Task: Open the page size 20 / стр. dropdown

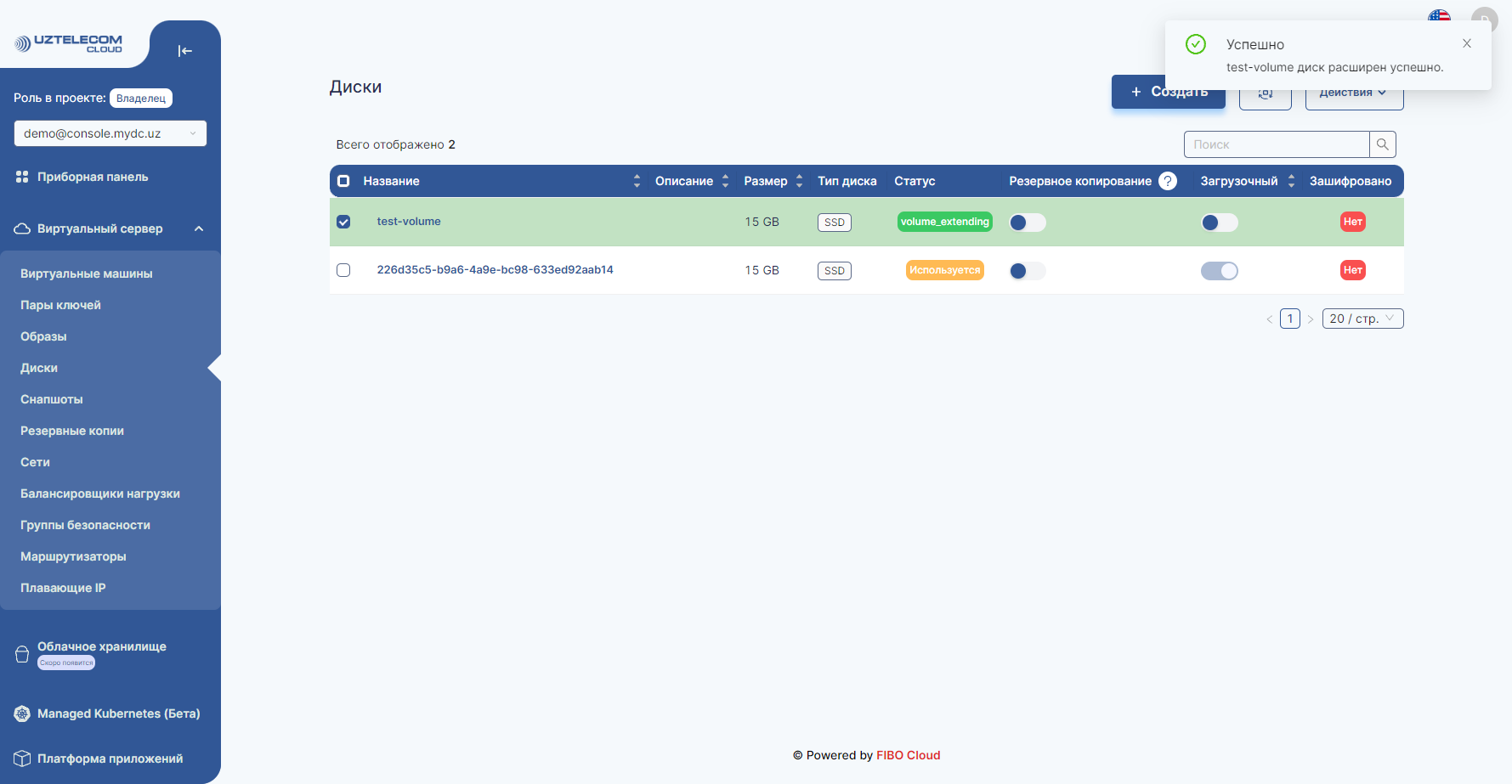Action: click(x=1362, y=319)
